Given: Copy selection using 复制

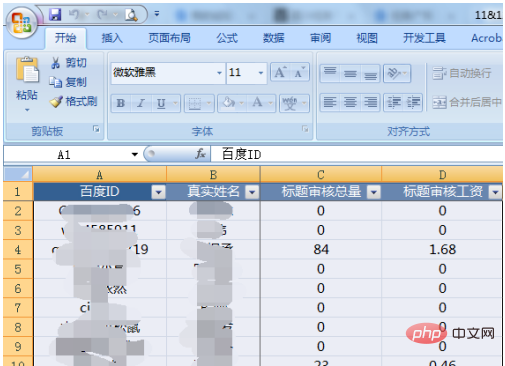Looking at the screenshot, I should (x=69, y=82).
